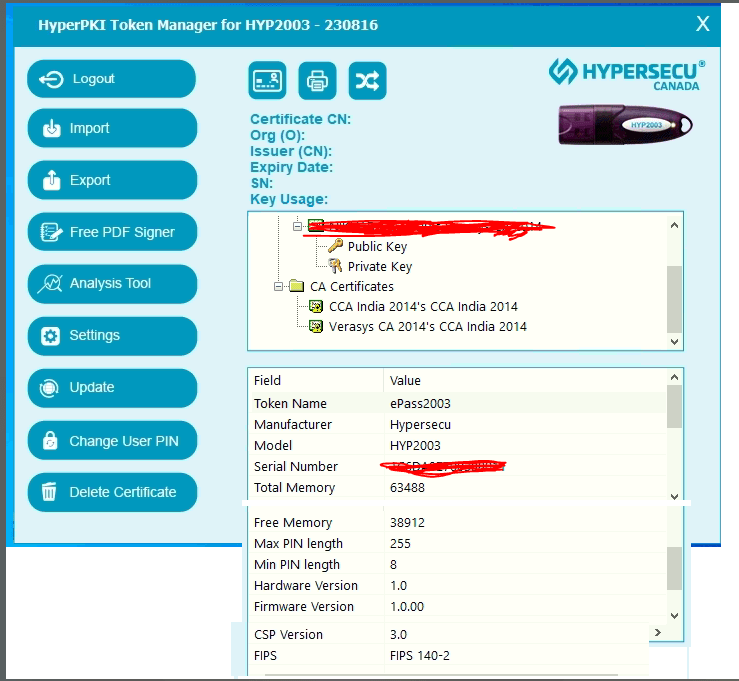This screenshot has height=681, width=739.
Task: Launch the Free PDF Signer
Action: 112,232
